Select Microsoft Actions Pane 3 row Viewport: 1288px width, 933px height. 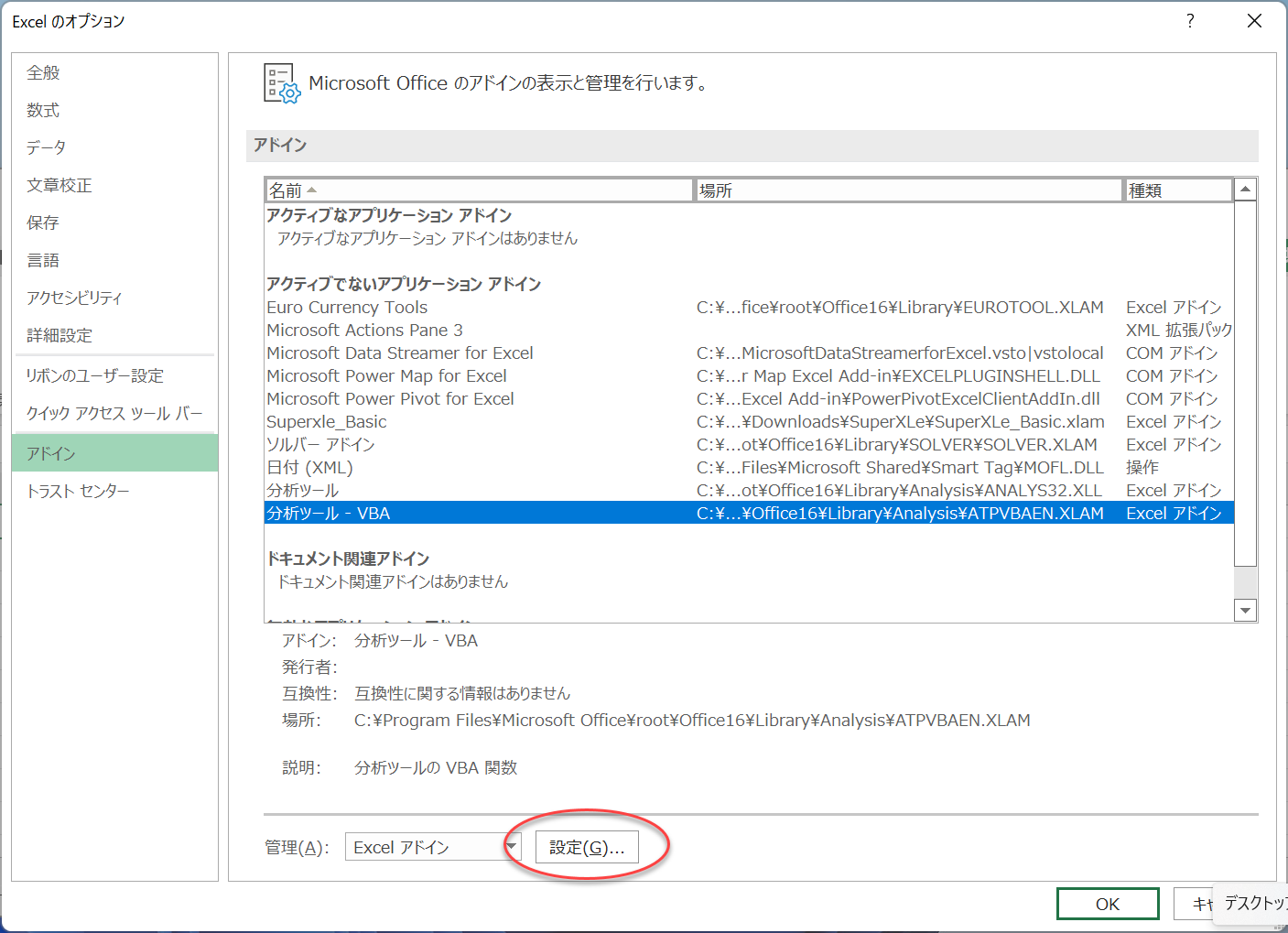pyautogui.click(x=749, y=331)
